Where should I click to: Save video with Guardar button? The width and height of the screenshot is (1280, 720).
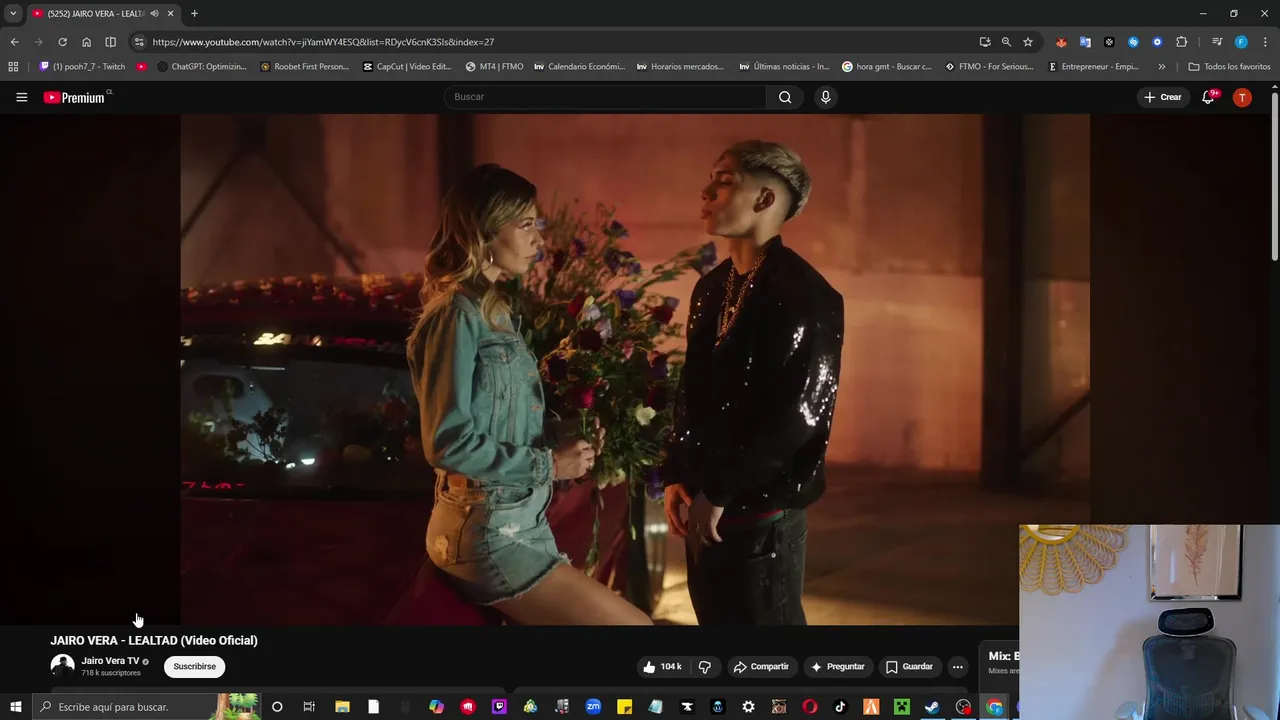[x=909, y=667]
